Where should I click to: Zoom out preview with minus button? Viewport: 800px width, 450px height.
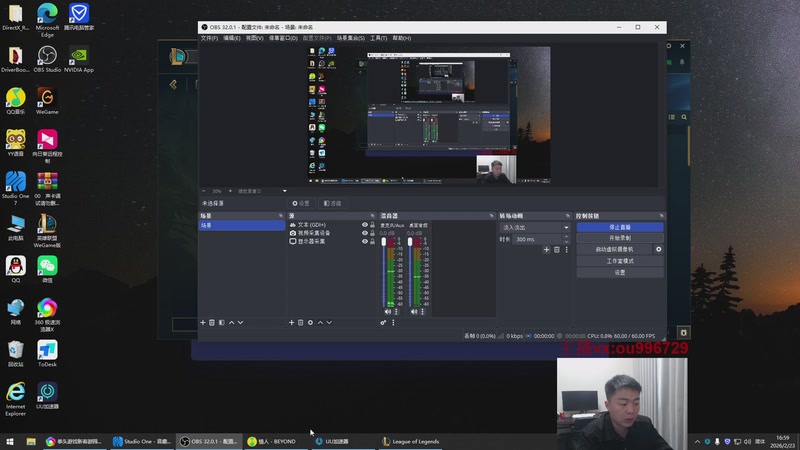[204, 191]
